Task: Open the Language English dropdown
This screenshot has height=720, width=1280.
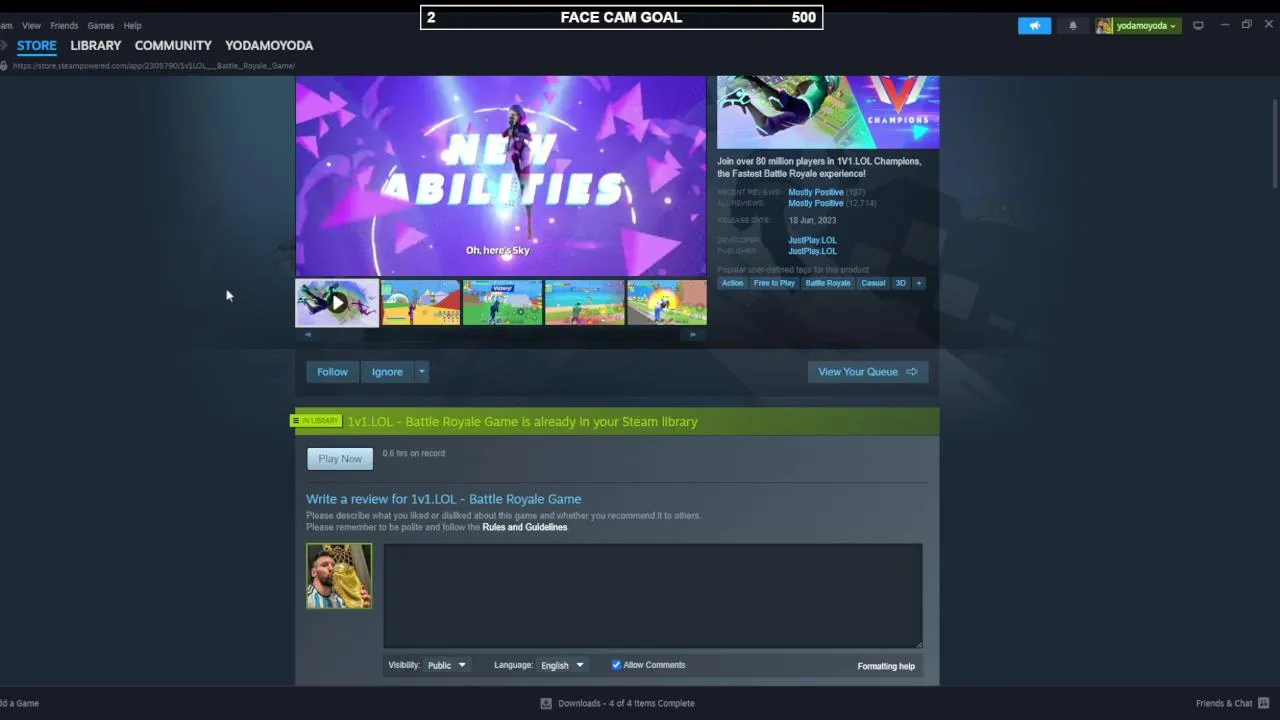Action: [562, 665]
